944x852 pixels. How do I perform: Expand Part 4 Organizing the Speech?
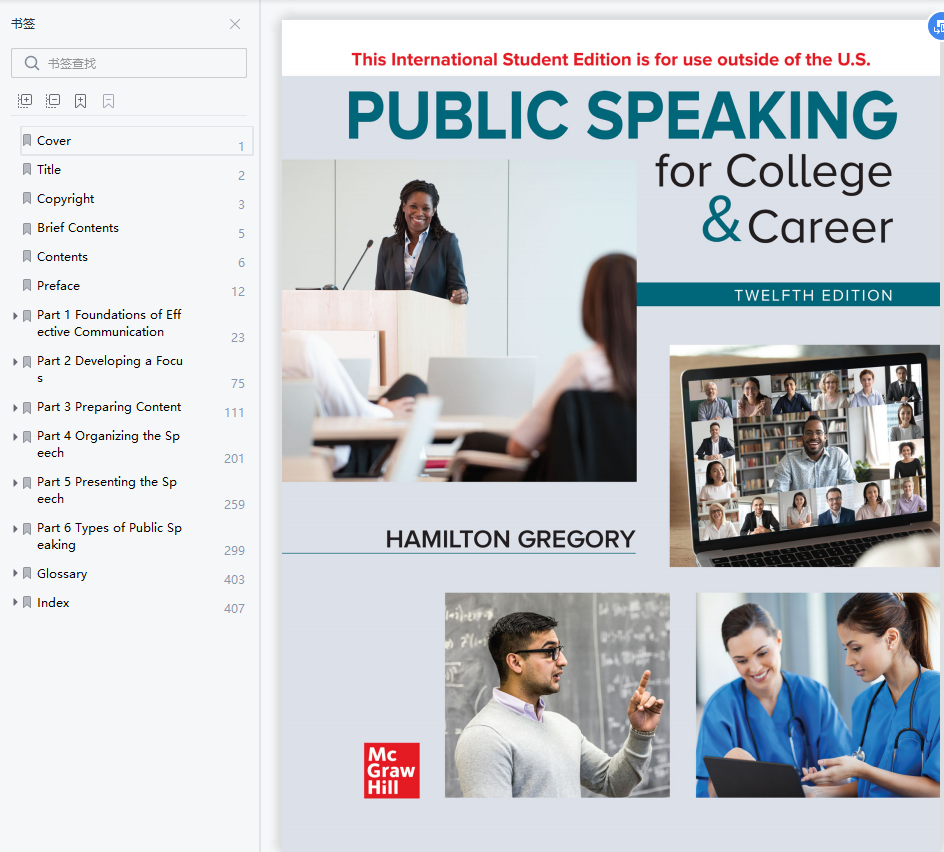(x=15, y=437)
